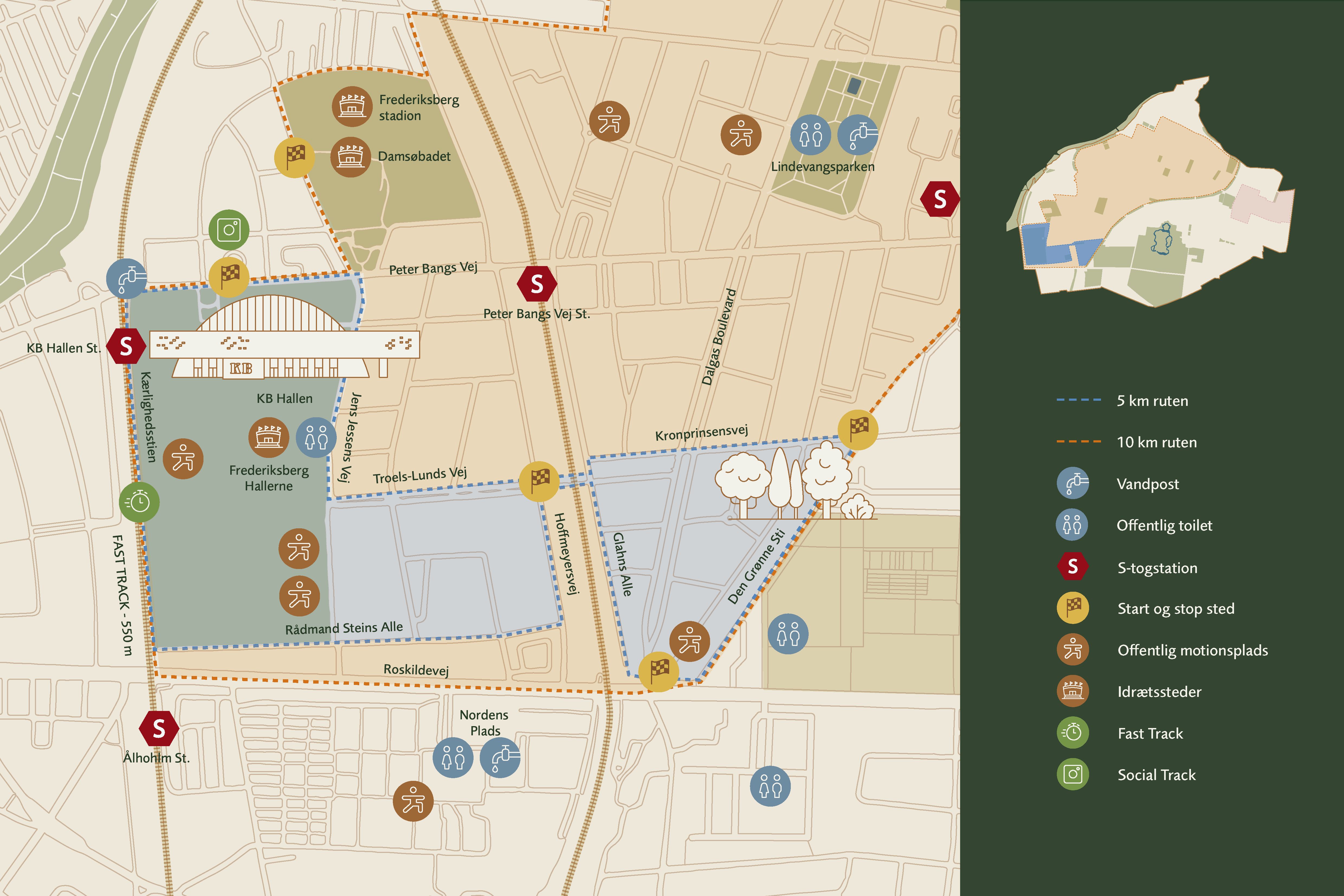Click the Offentlig toilet legend icon
1344x896 pixels.
coord(1072,525)
